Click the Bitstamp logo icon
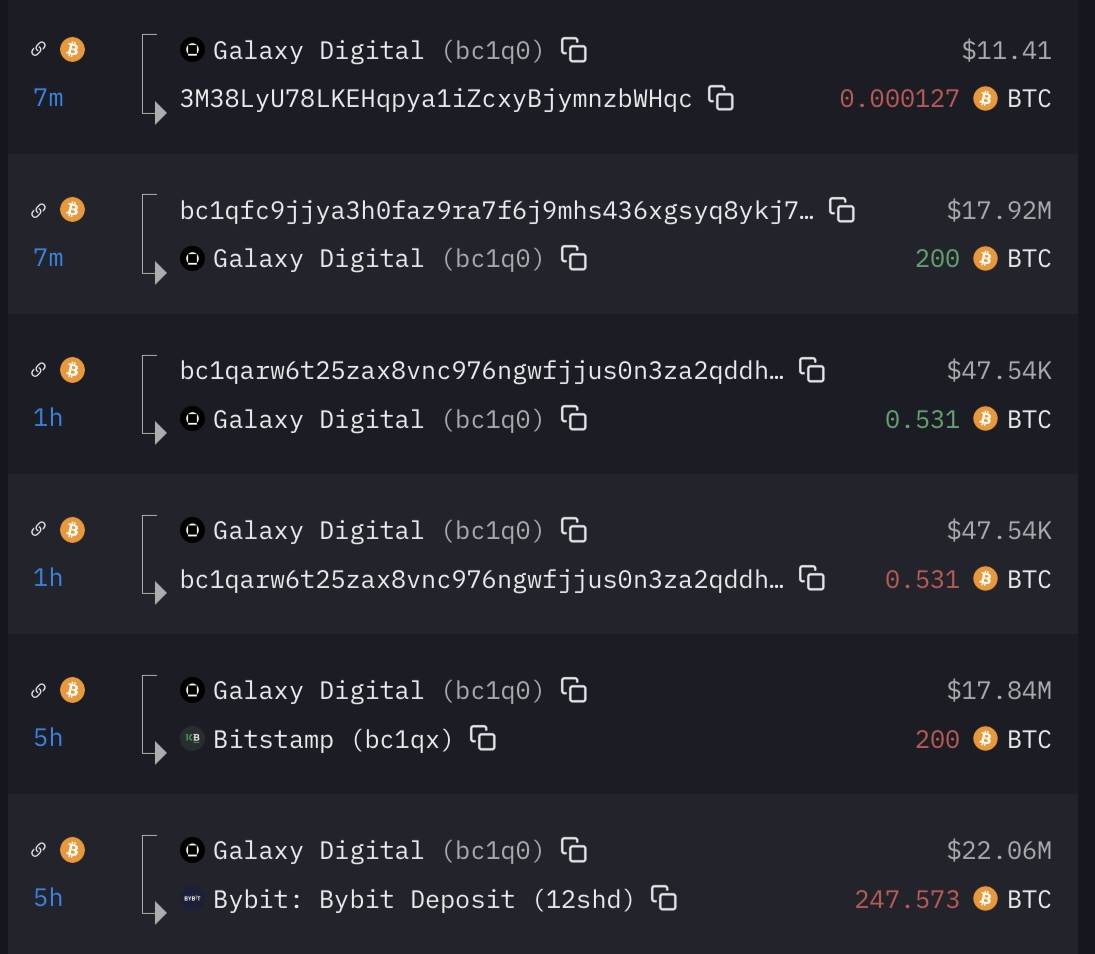Viewport: 1095px width, 954px height. [192, 738]
